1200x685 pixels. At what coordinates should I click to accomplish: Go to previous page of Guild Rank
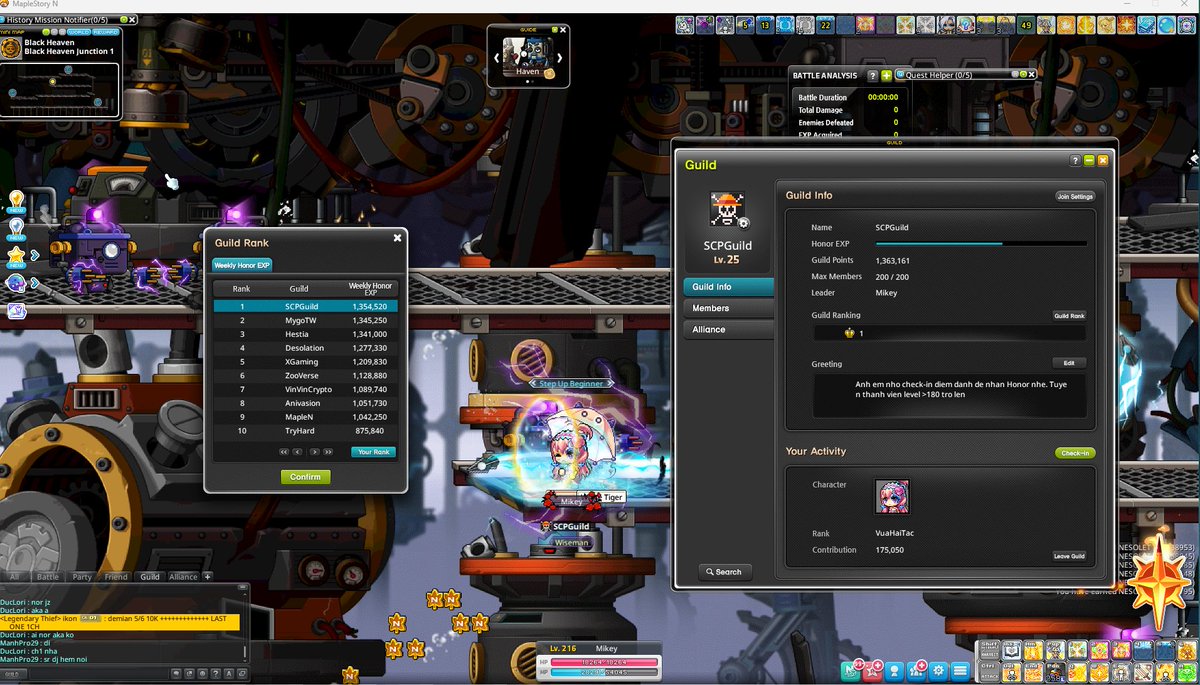click(297, 452)
